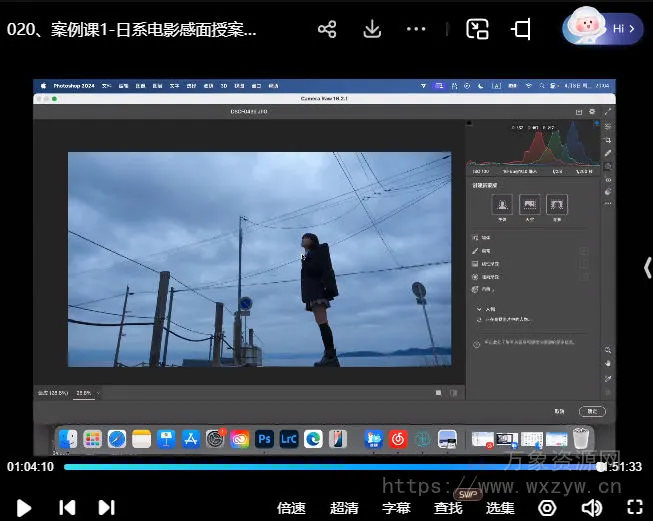Open the 倍速 playback speed menu

point(291,507)
